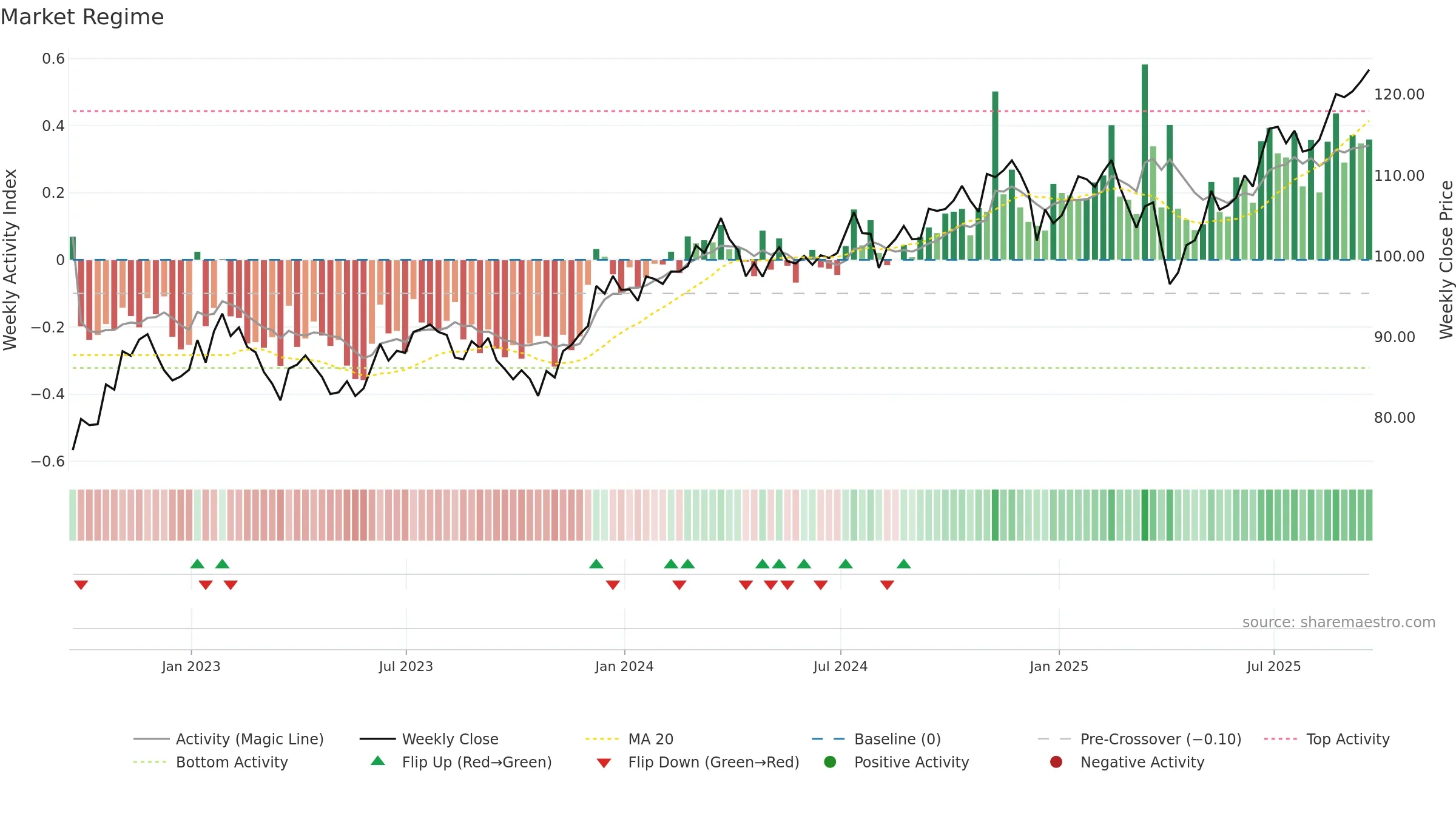Screen dimensions: 1456x819
Task: Click the Flip Up (Red→Green) legend label
Action: click(477, 762)
